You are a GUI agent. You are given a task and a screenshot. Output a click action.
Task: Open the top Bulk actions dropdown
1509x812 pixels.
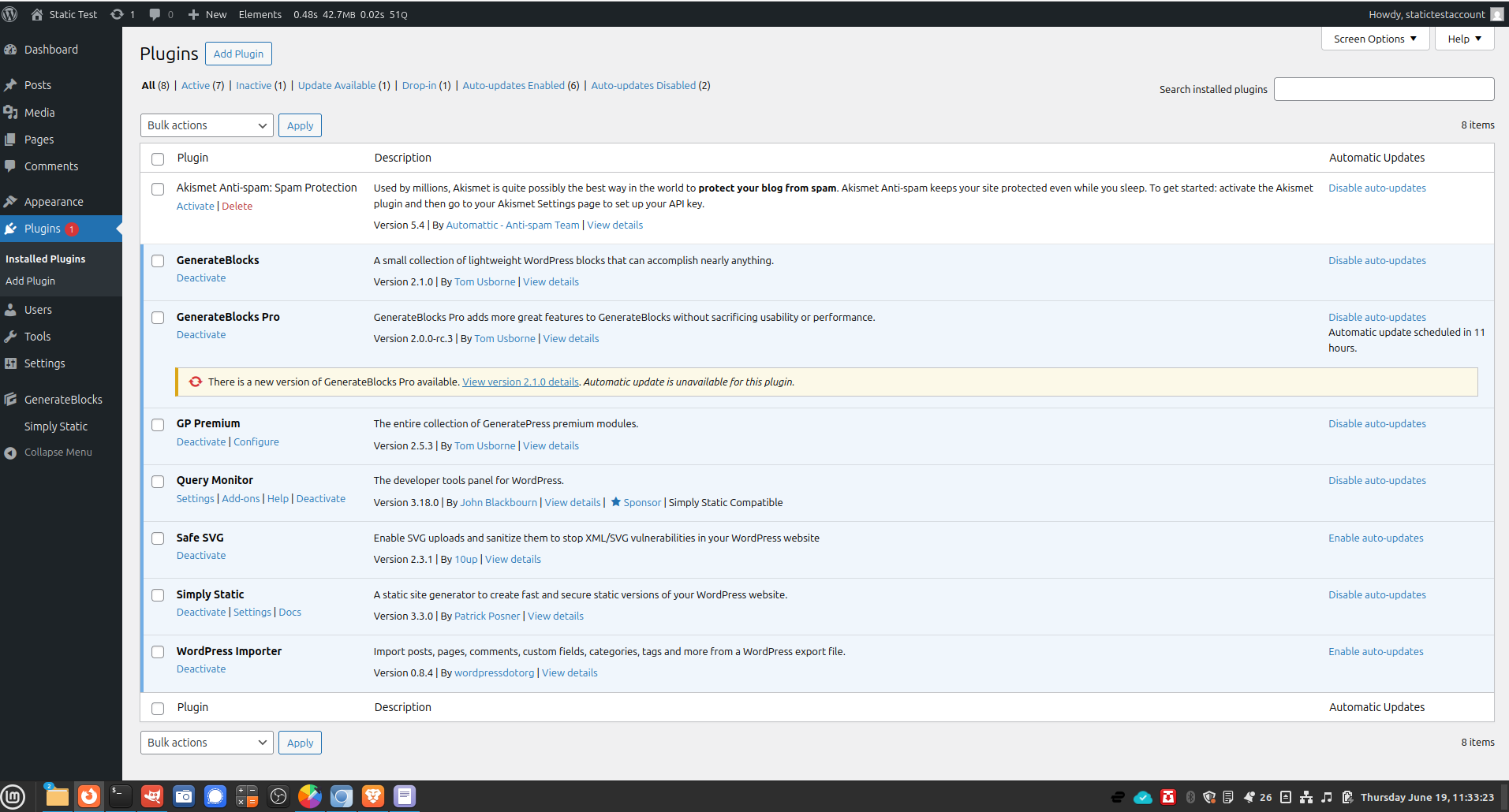(x=207, y=125)
